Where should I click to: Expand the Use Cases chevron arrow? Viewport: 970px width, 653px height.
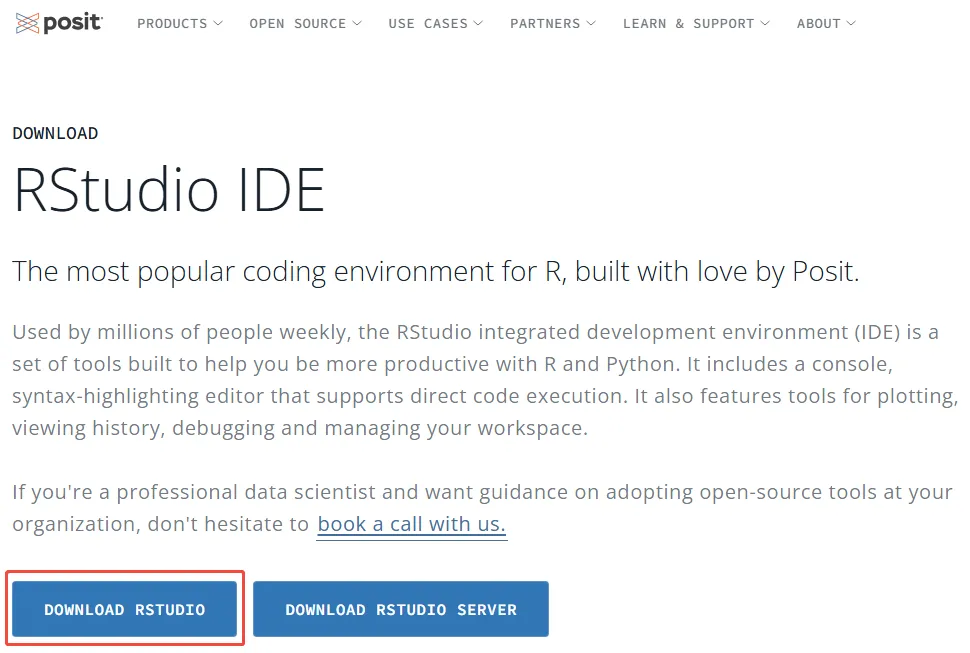point(478,23)
